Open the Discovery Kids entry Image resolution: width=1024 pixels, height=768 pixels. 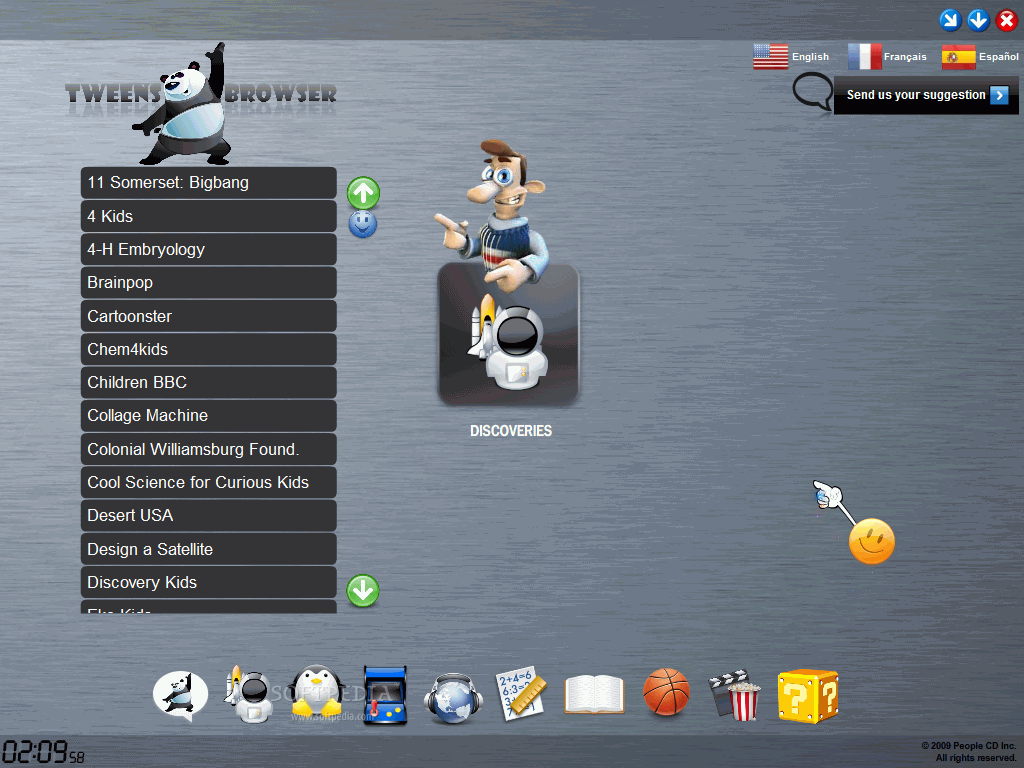[208, 583]
